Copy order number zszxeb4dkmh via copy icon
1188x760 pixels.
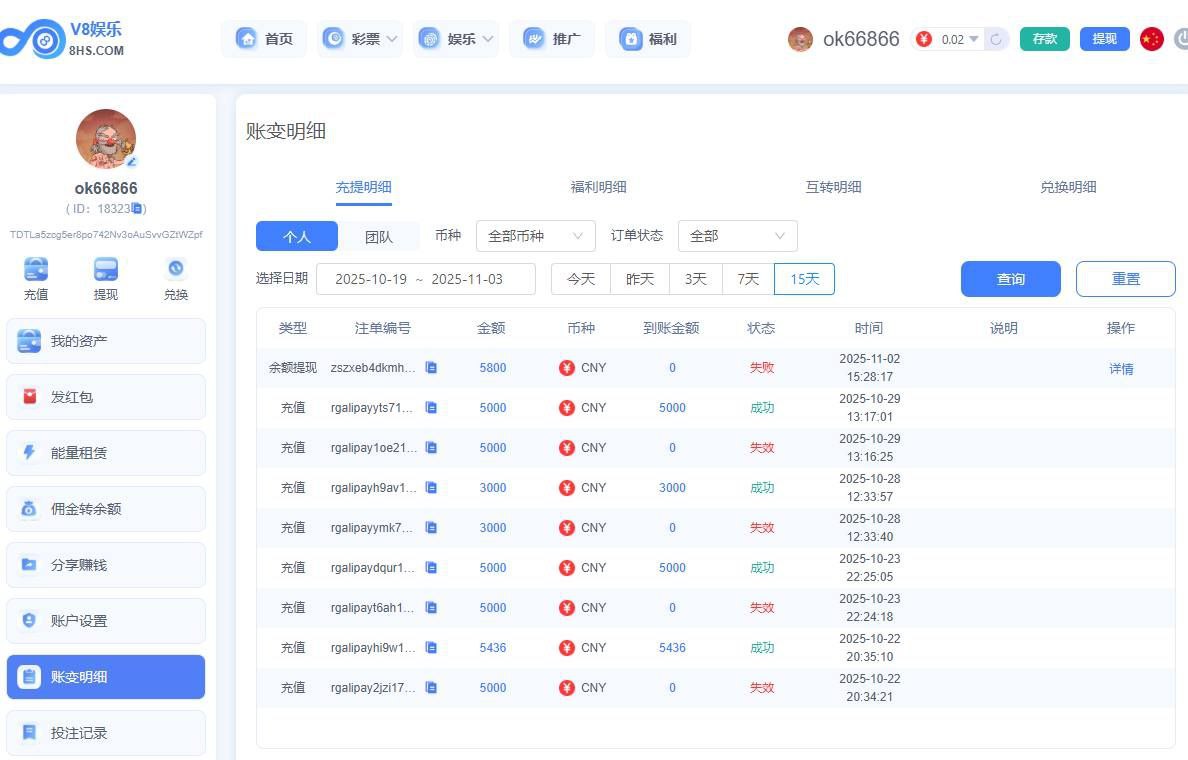pyautogui.click(x=431, y=368)
